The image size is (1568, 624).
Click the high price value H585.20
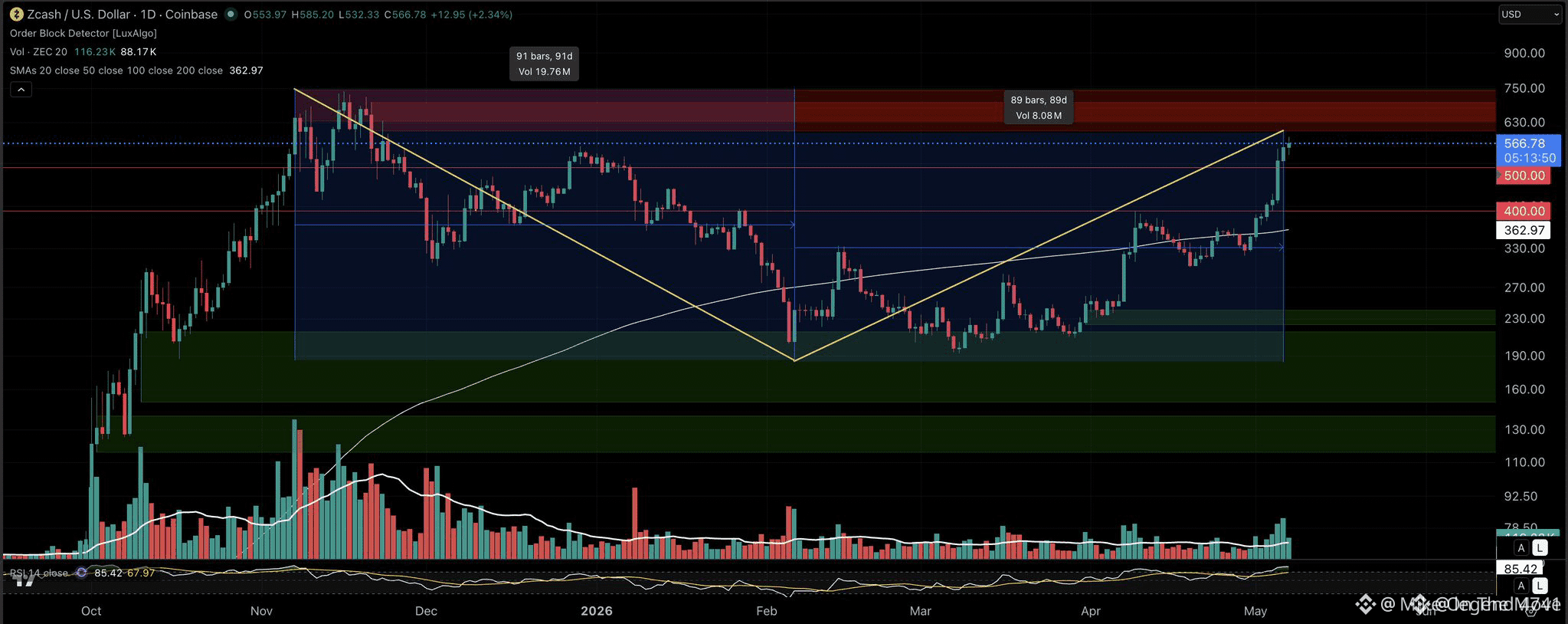[x=313, y=15]
